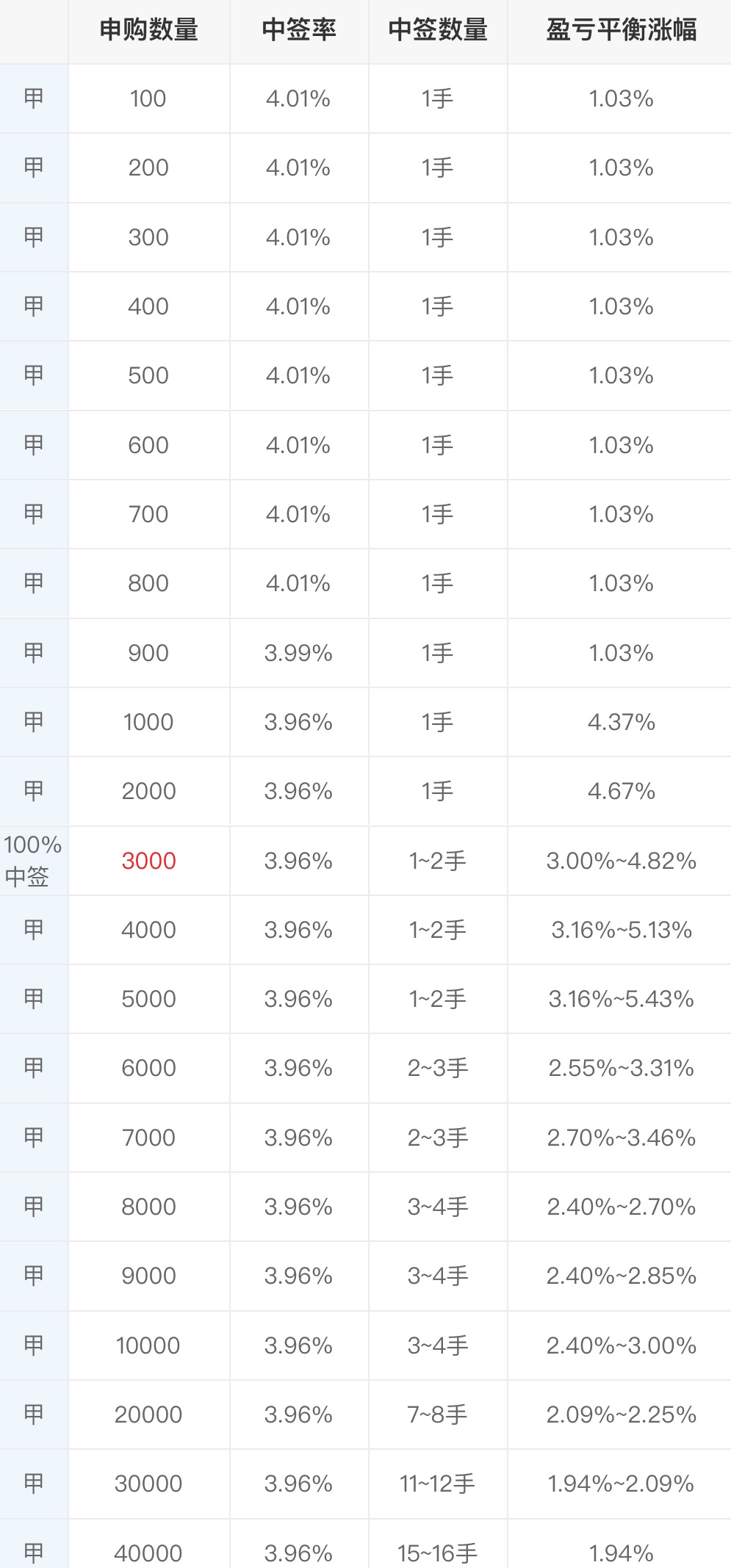
Task: Click the 7~8手 allotment cell
Action: (438, 1415)
